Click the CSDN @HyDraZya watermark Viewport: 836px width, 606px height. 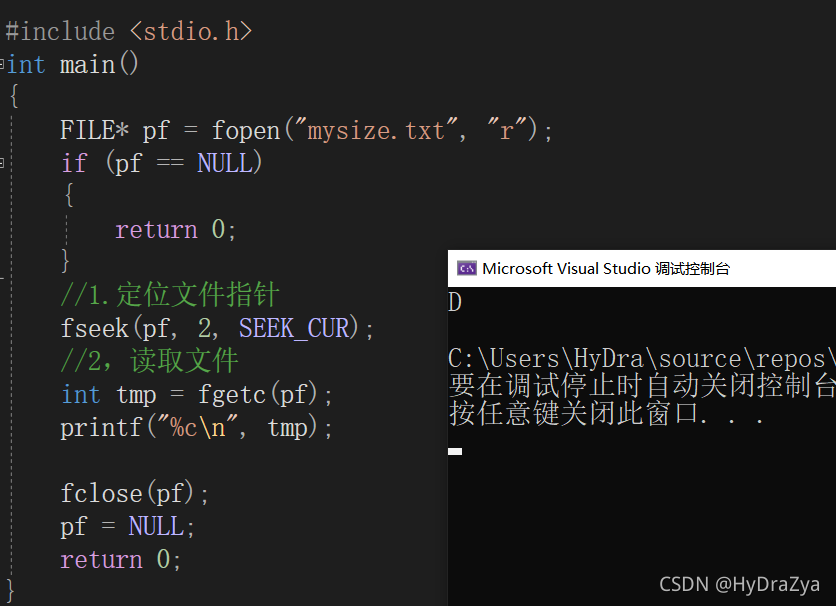pos(739,585)
